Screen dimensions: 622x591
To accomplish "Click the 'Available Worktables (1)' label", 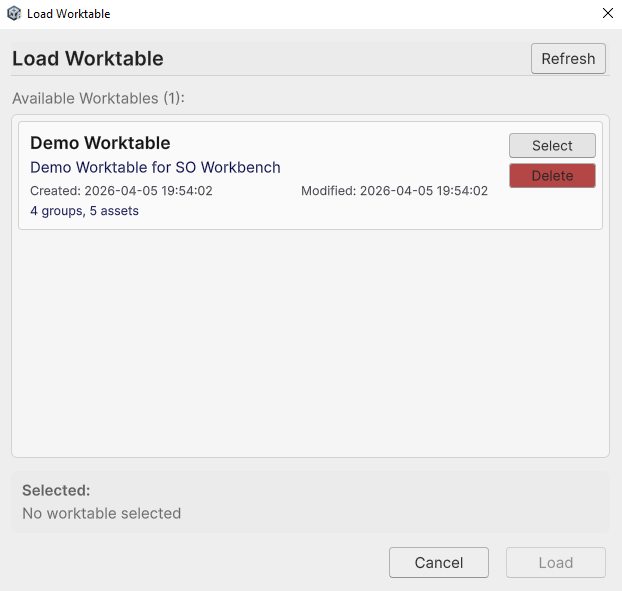I will (99, 98).
